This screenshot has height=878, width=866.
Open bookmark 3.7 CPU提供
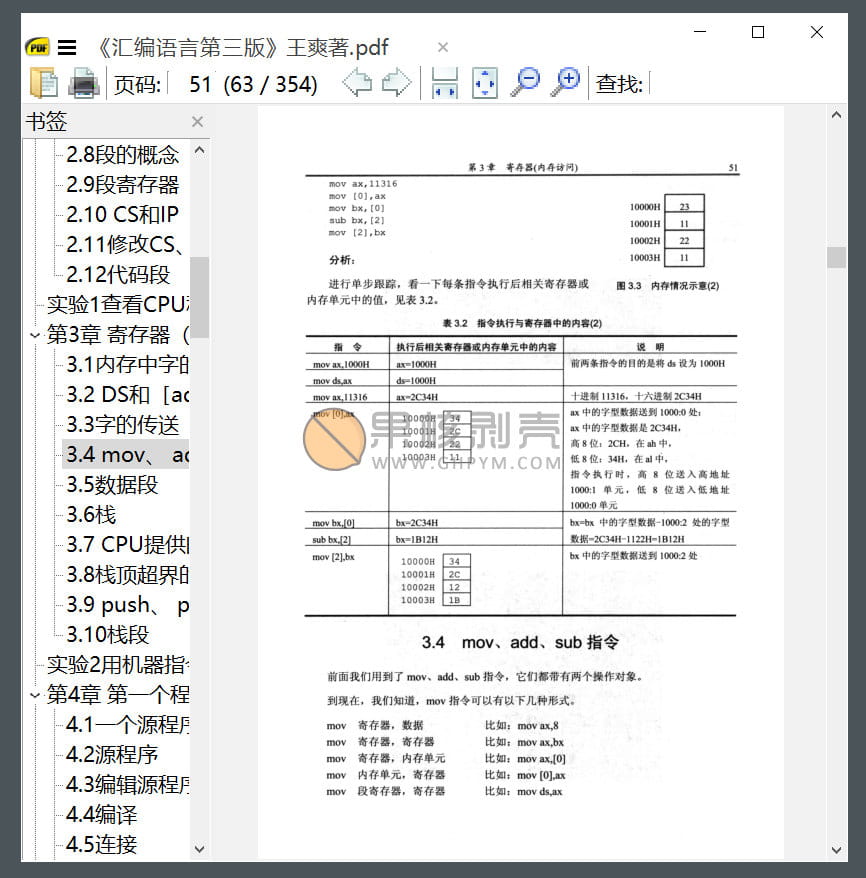[x=127, y=545]
